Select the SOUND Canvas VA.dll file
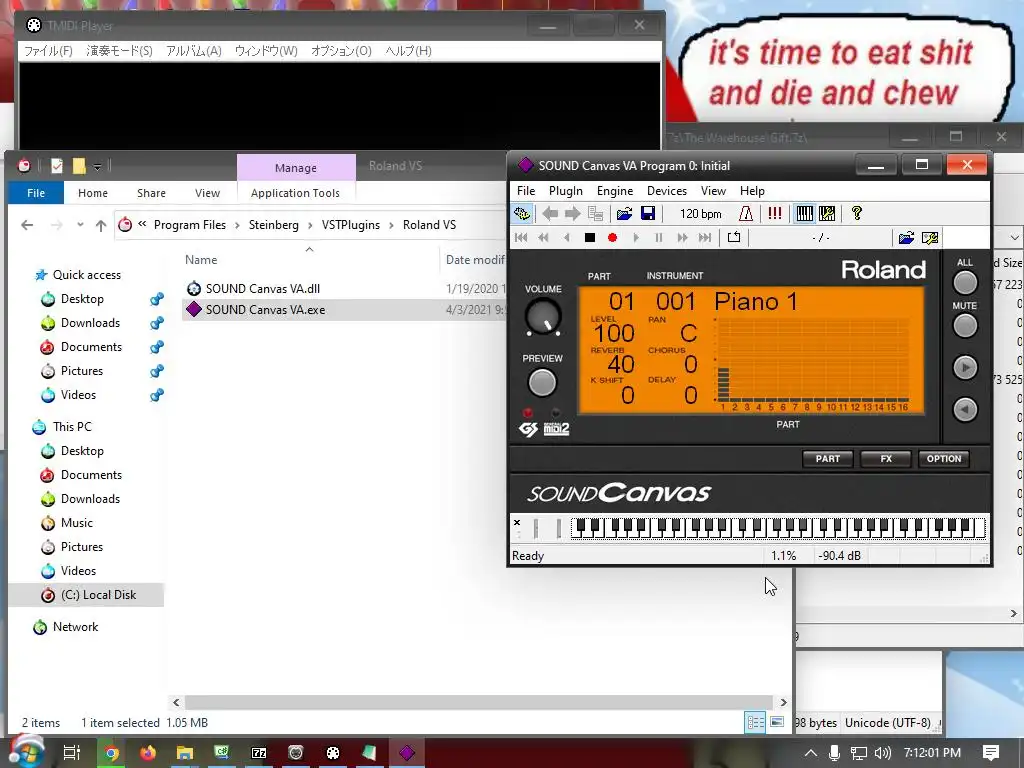Screen dimensions: 1024x768 click(263, 289)
